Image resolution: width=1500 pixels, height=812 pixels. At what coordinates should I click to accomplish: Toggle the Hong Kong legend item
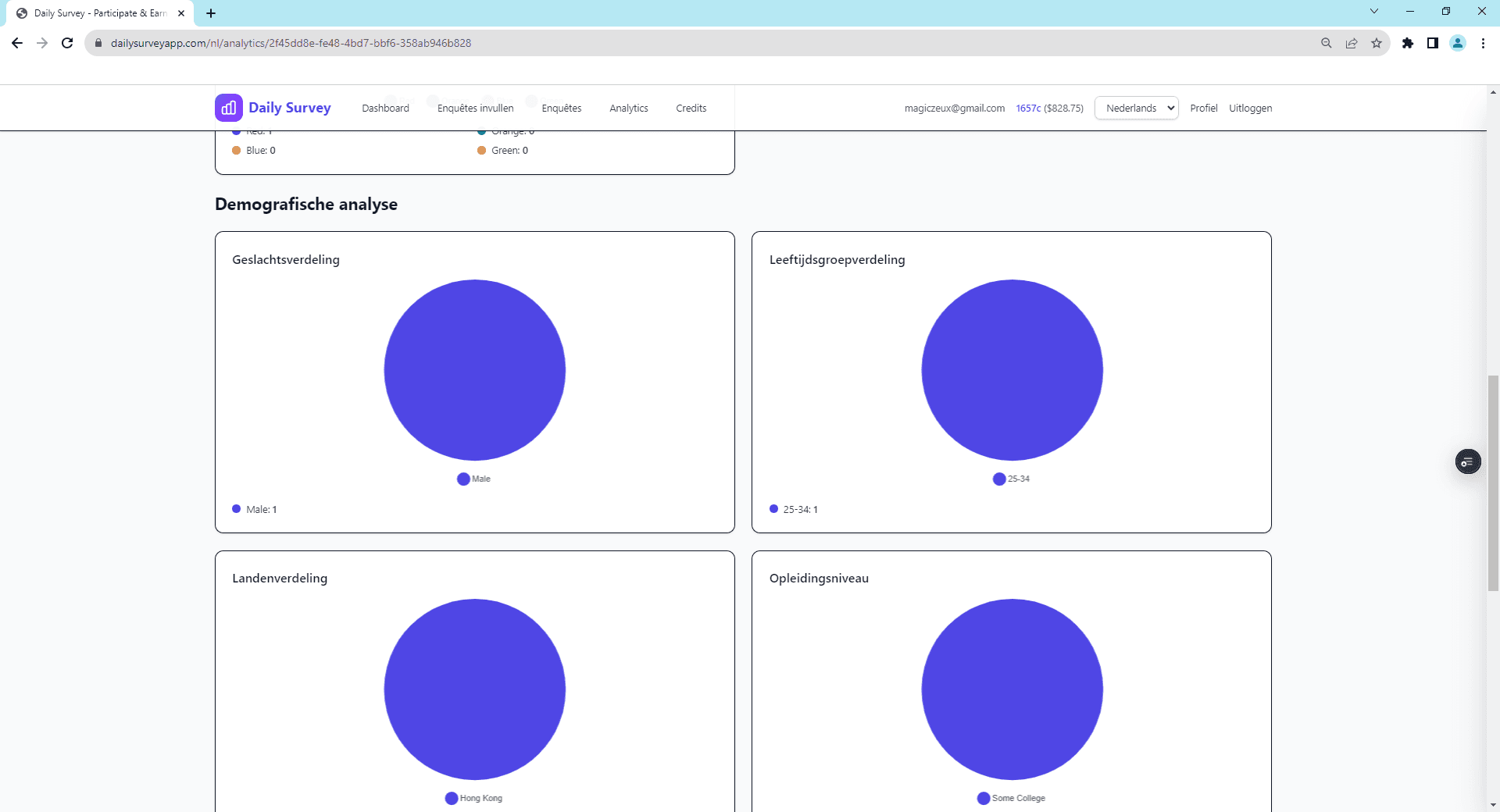click(473, 798)
